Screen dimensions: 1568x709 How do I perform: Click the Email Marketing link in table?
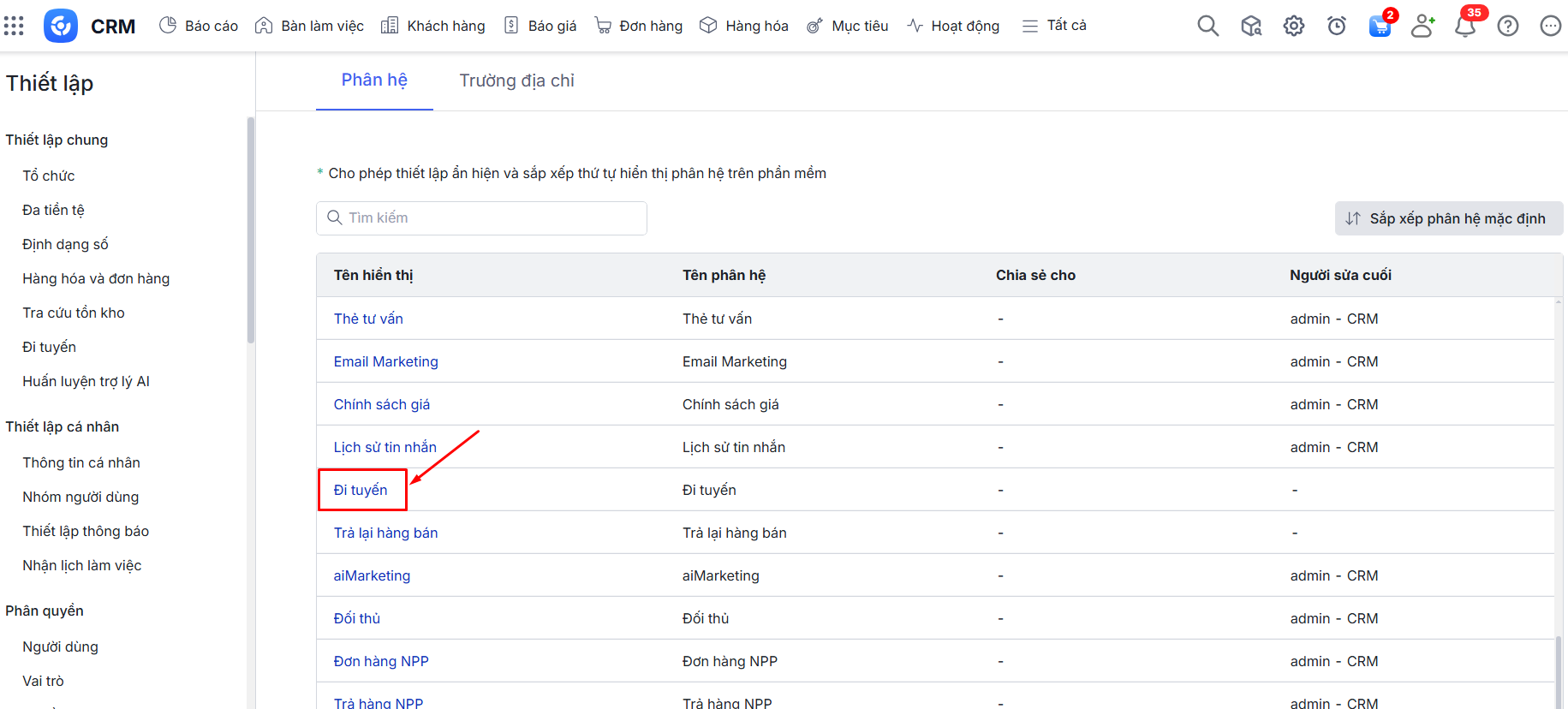point(385,361)
